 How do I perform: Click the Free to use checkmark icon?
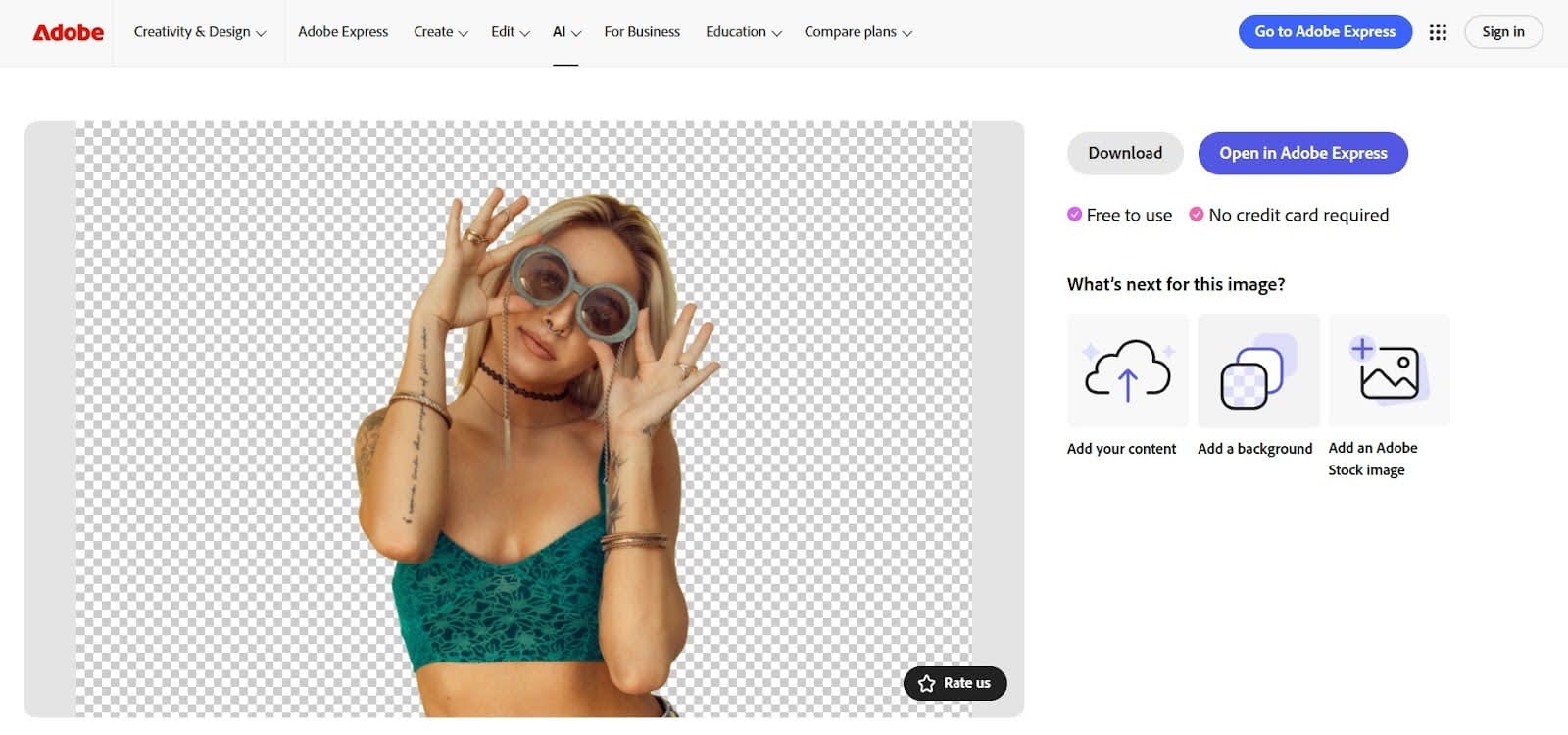click(x=1074, y=215)
